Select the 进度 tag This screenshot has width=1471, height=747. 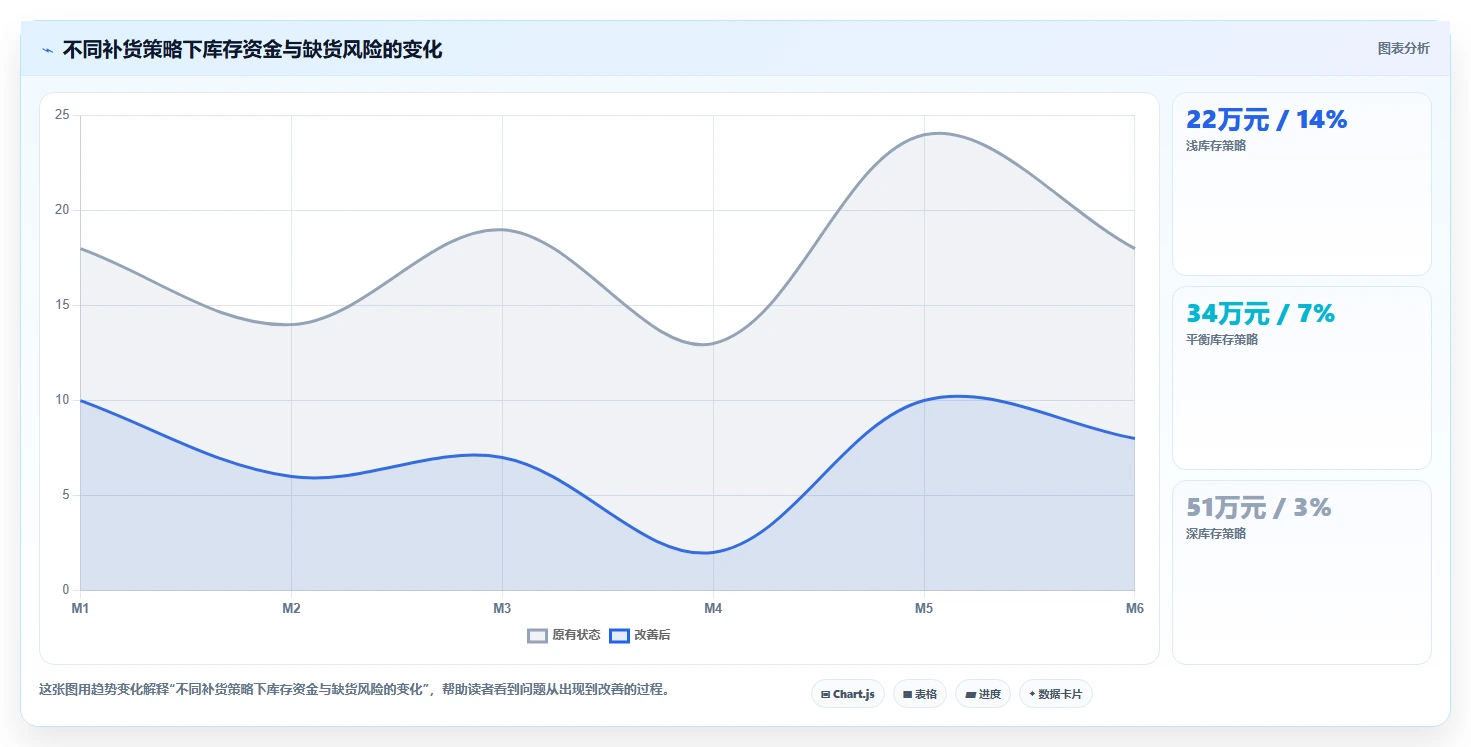tap(982, 694)
